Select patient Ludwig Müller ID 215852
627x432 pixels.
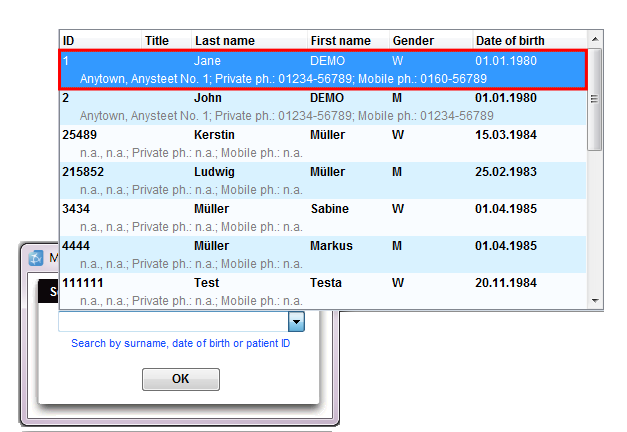coord(323,181)
